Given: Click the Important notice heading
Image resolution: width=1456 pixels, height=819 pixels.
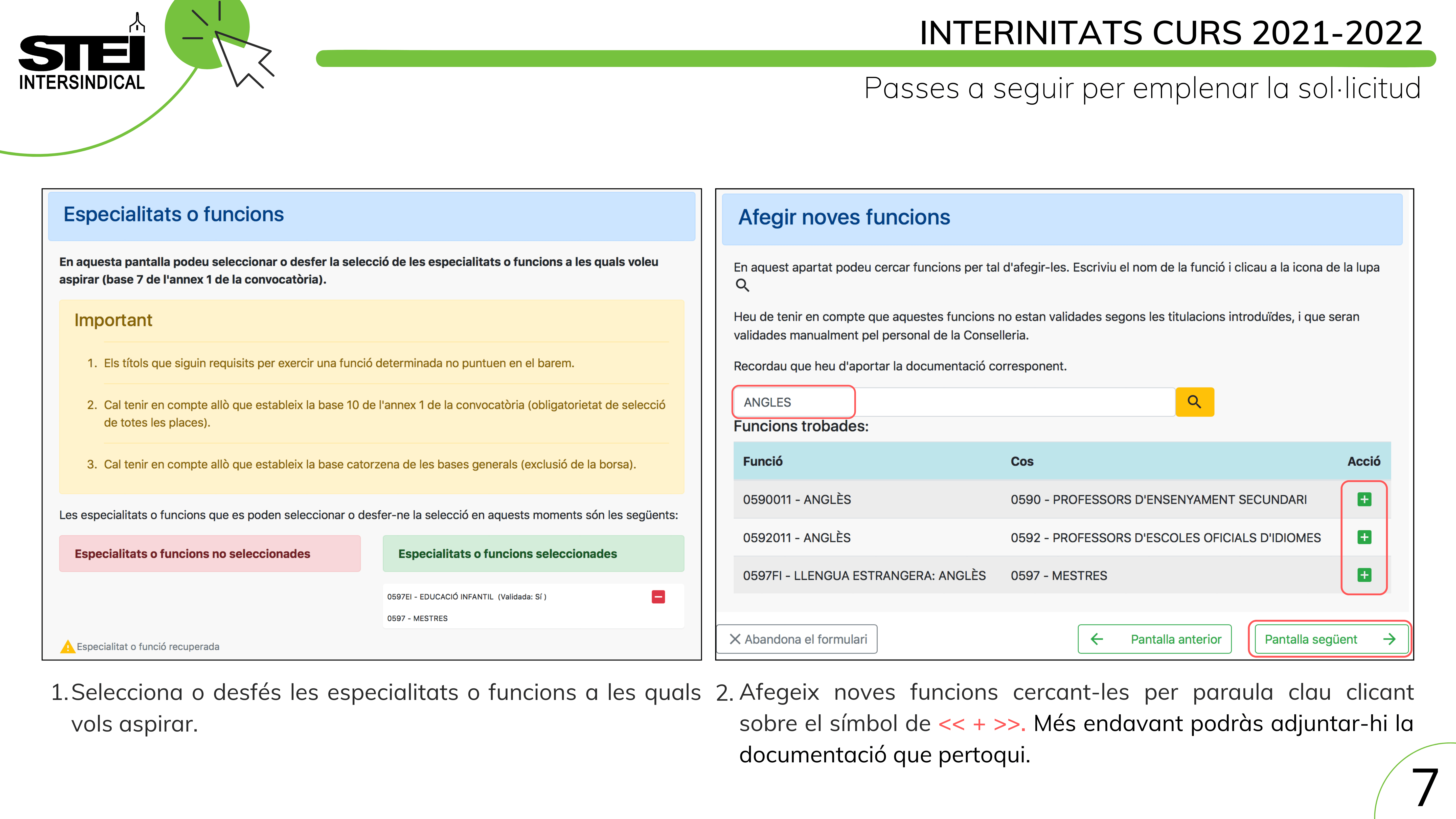Looking at the screenshot, I should 113,320.
